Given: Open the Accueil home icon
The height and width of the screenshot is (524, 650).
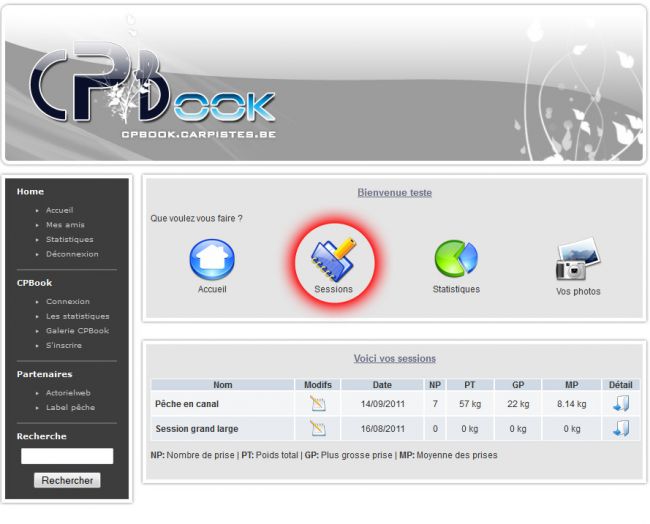Looking at the screenshot, I should pos(212,260).
